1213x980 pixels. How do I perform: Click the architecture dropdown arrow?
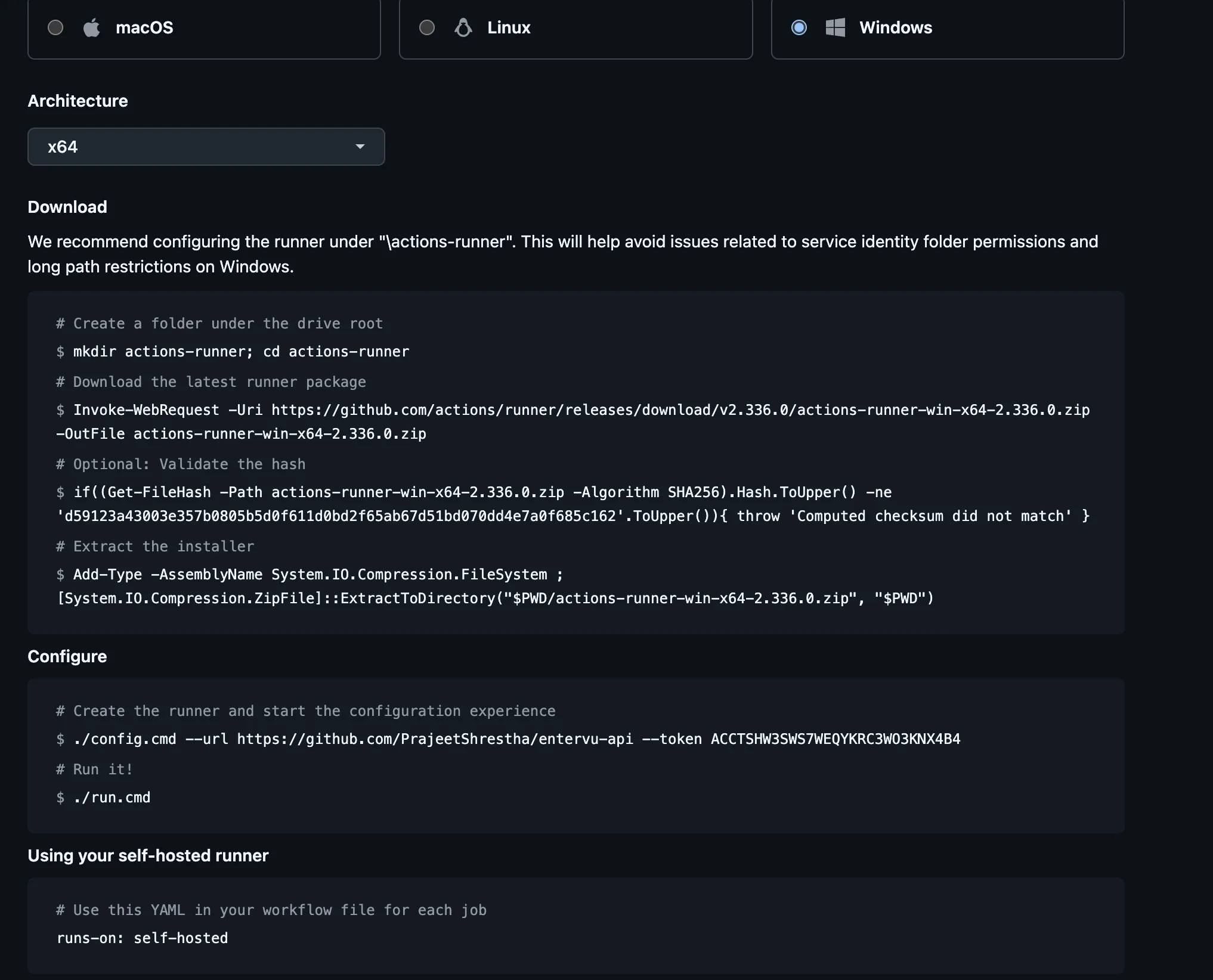click(x=360, y=147)
